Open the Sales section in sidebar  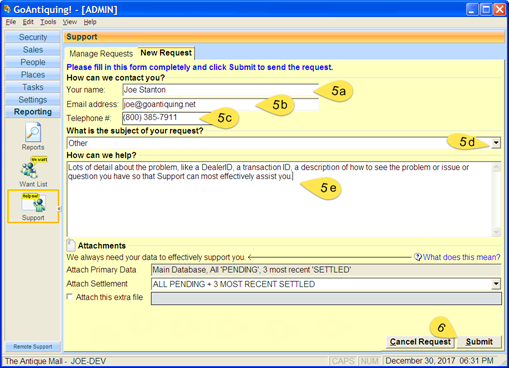click(33, 50)
